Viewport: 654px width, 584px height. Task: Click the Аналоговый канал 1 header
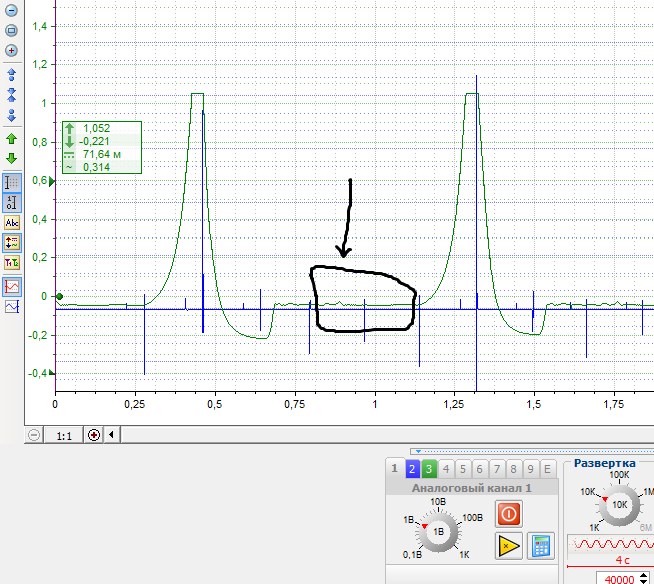(x=472, y=488)
